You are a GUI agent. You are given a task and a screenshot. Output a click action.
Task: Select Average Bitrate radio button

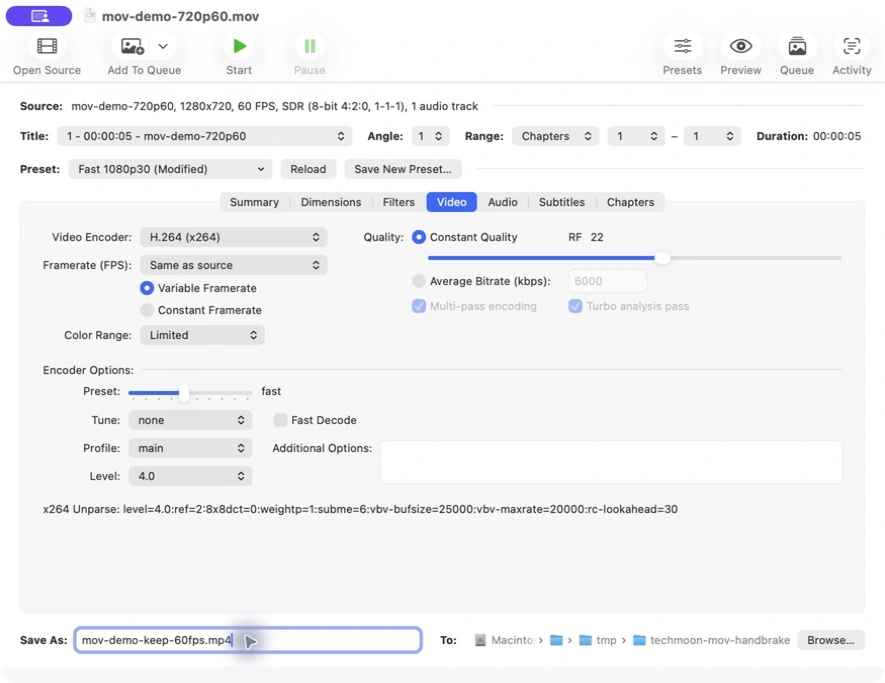pyautogui.click(x=419, y=281)
